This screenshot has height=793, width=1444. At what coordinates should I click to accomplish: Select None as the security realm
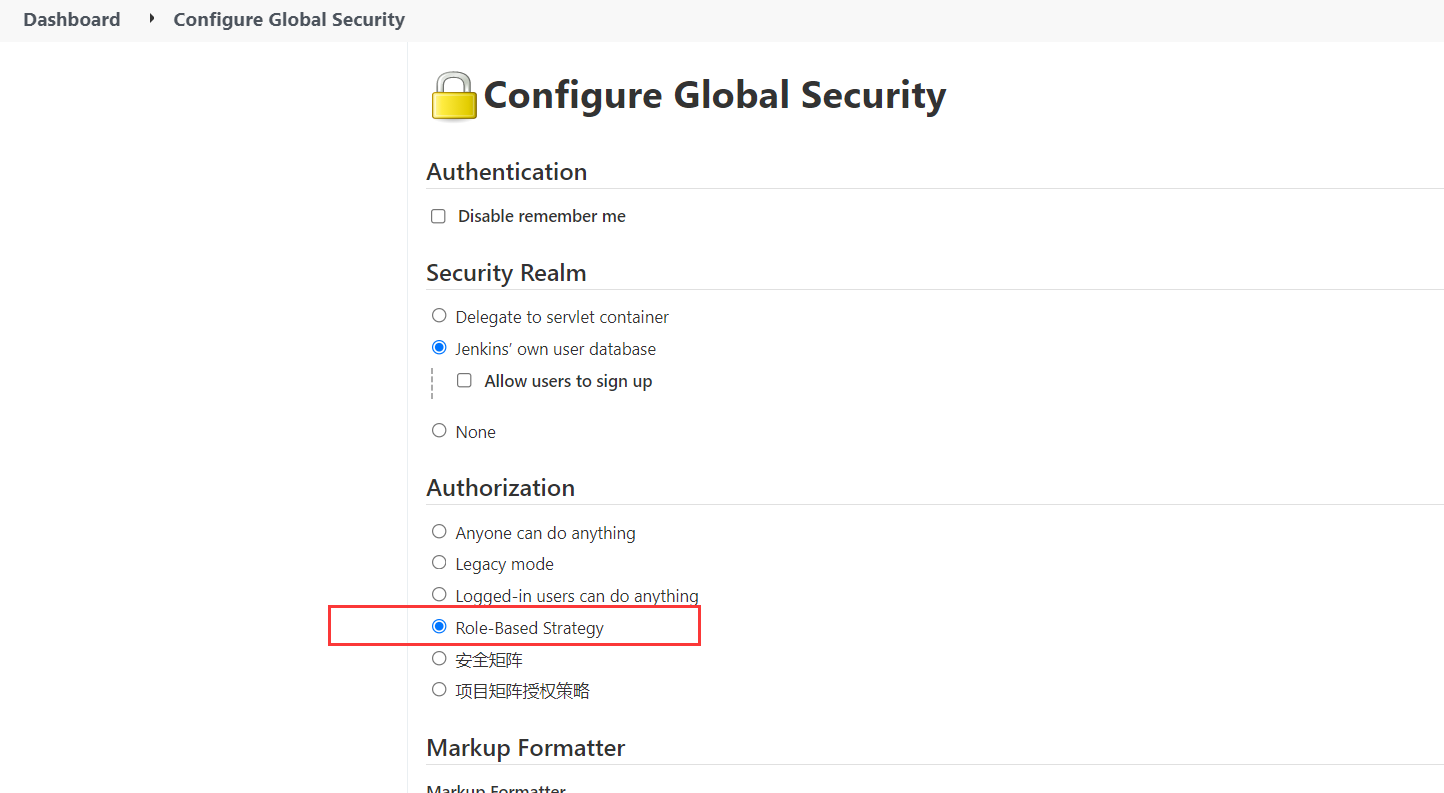[x=439, y=430]
